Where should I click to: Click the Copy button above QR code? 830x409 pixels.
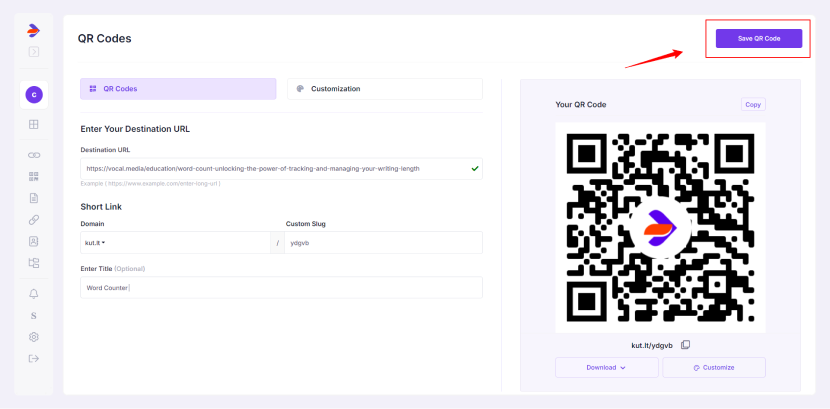click(x=753, y=104)
